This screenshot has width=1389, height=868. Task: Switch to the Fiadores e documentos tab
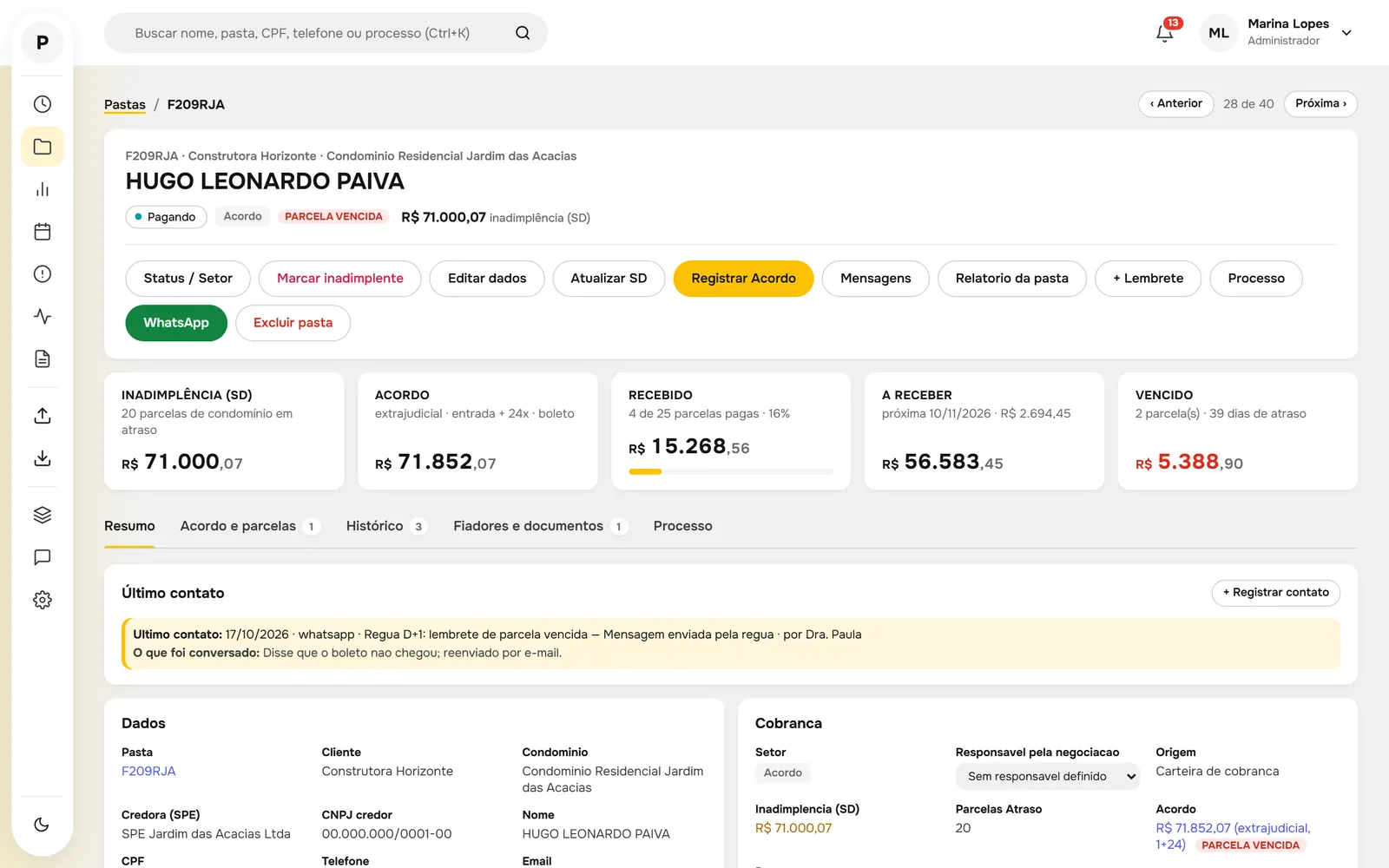[540, 526]
